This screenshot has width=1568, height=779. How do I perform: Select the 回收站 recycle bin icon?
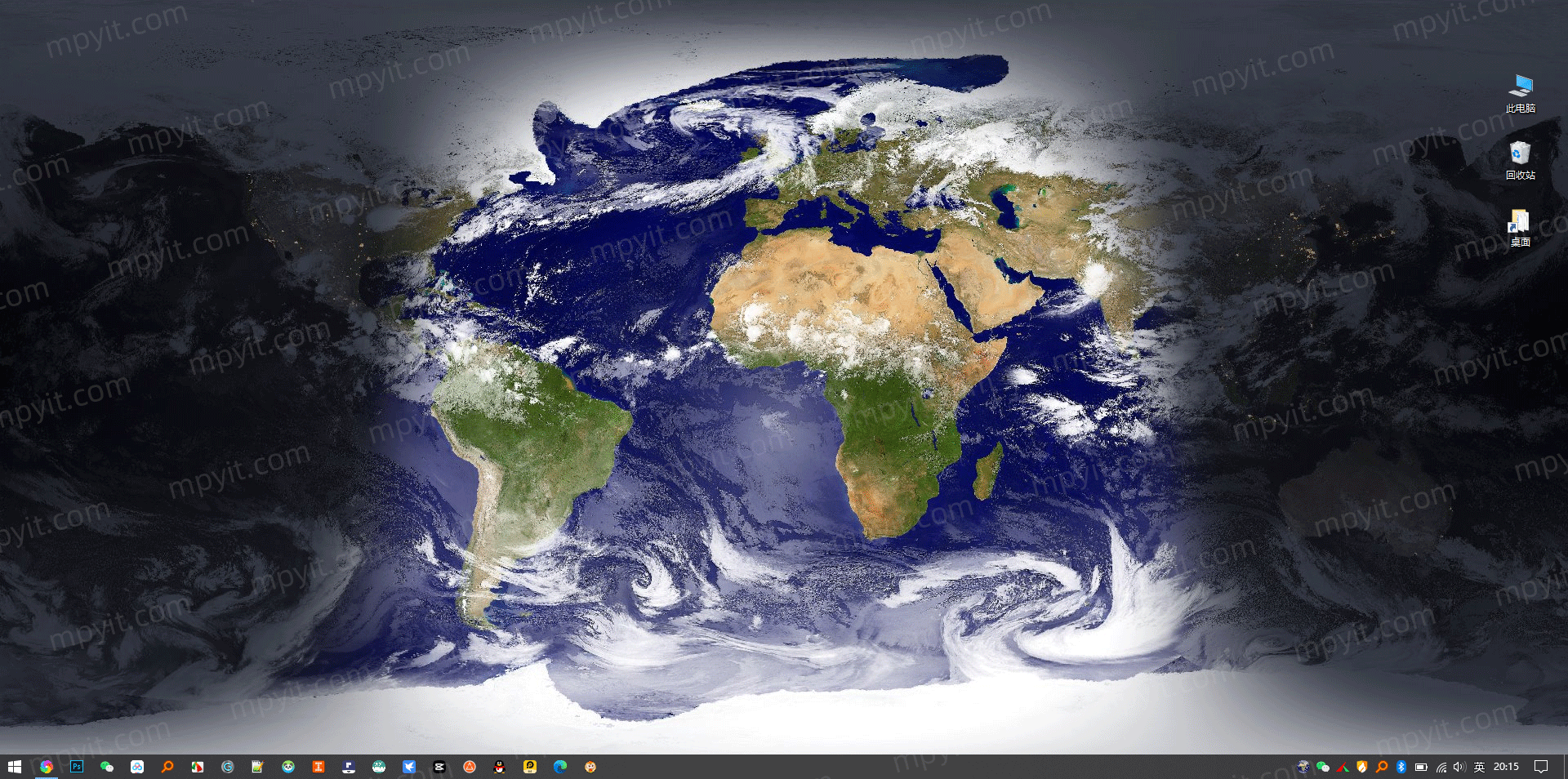pyautogui.click(x=1521, y=161)
